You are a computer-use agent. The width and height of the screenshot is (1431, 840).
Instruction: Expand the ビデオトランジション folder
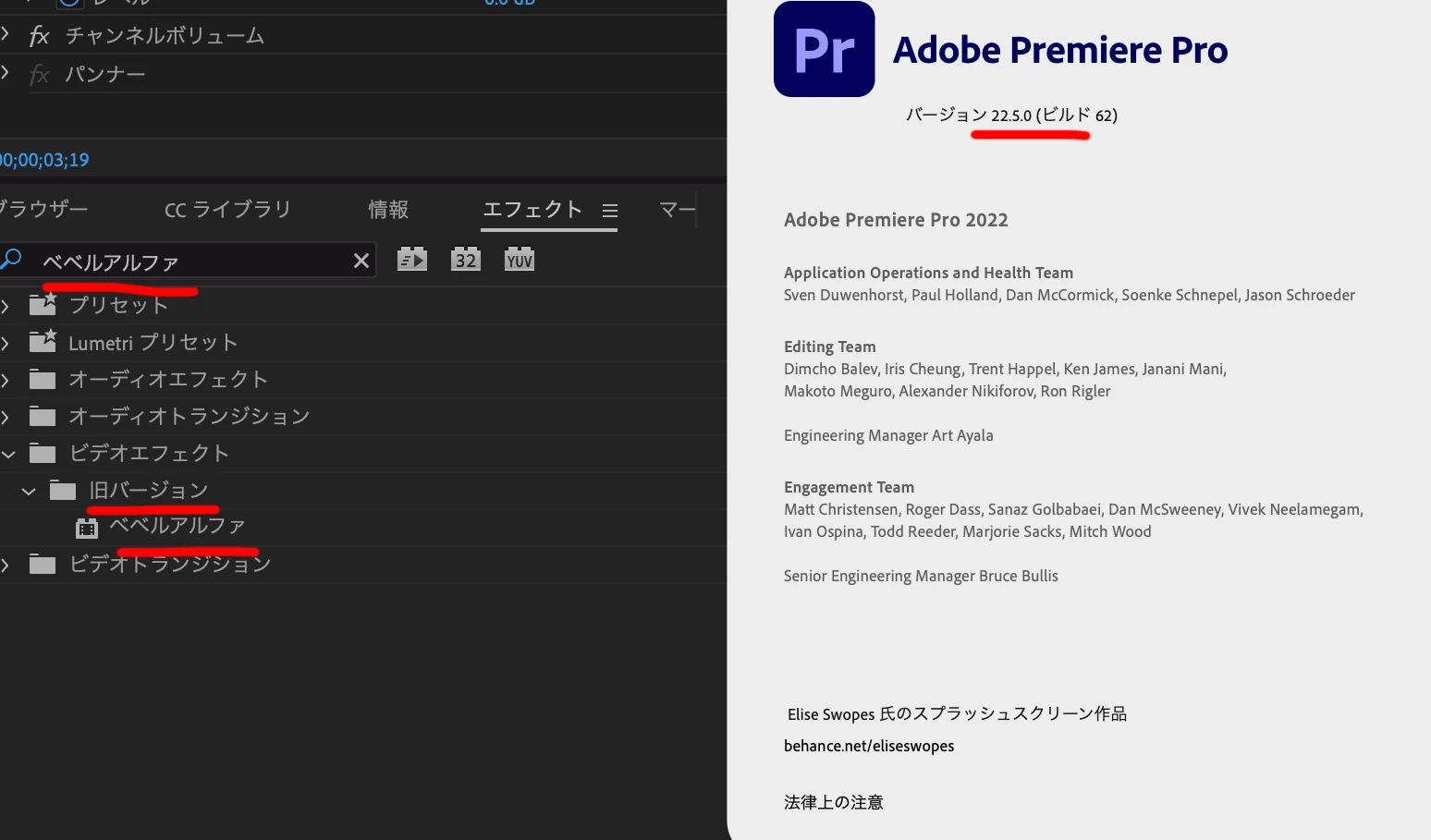pos(6,565)
